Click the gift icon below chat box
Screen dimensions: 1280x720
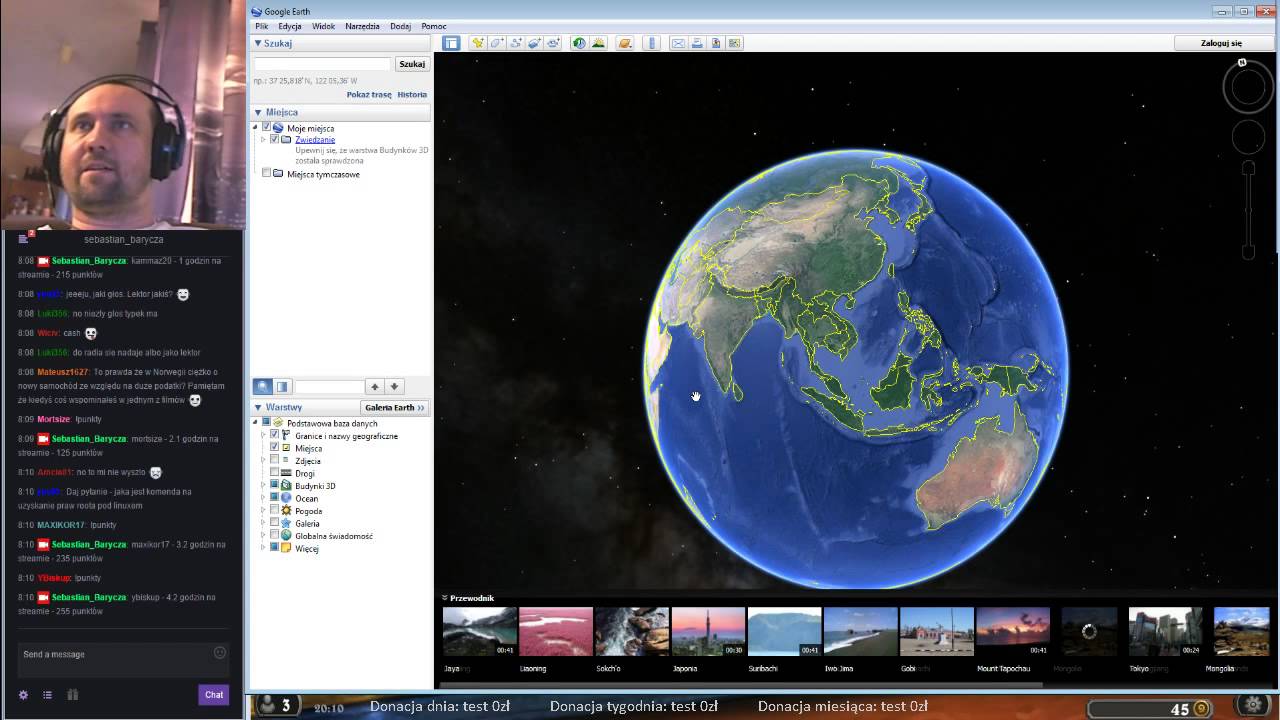72,694
